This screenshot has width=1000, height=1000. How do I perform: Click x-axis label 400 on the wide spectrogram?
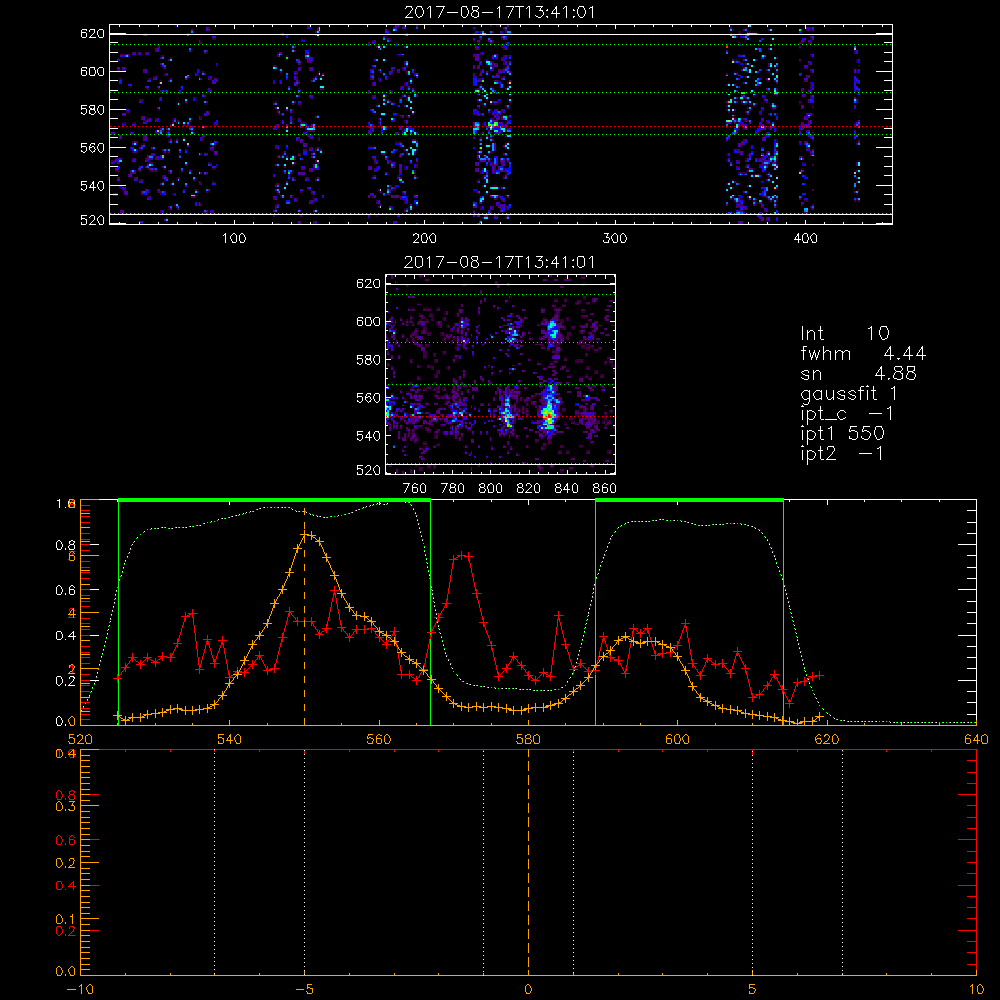pyautogui.click(x=805, y=239)
